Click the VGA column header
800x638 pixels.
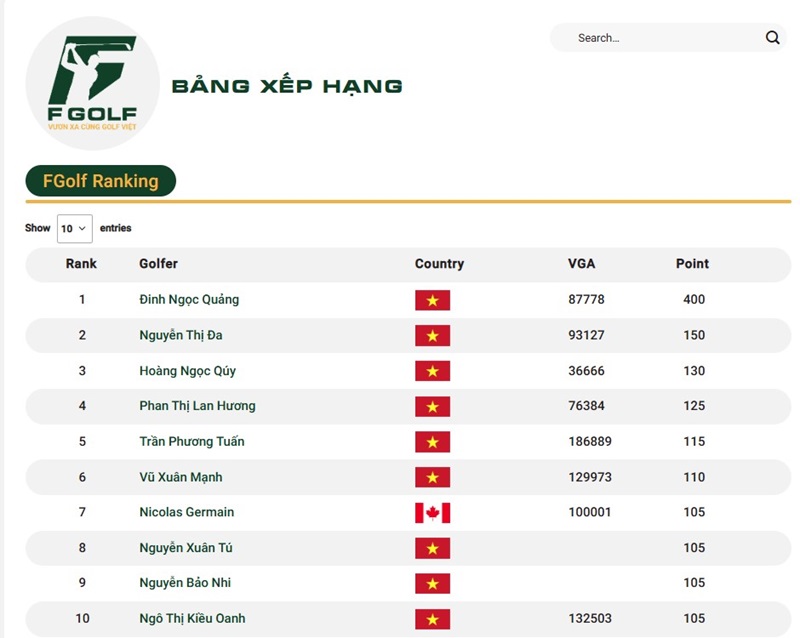pyautogui.click(x=581, y=264)
